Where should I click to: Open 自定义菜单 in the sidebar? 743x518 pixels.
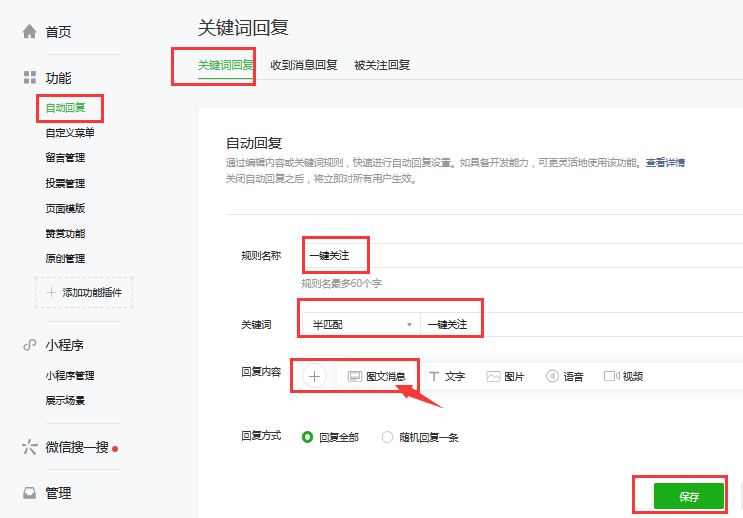tap(70, 132)
